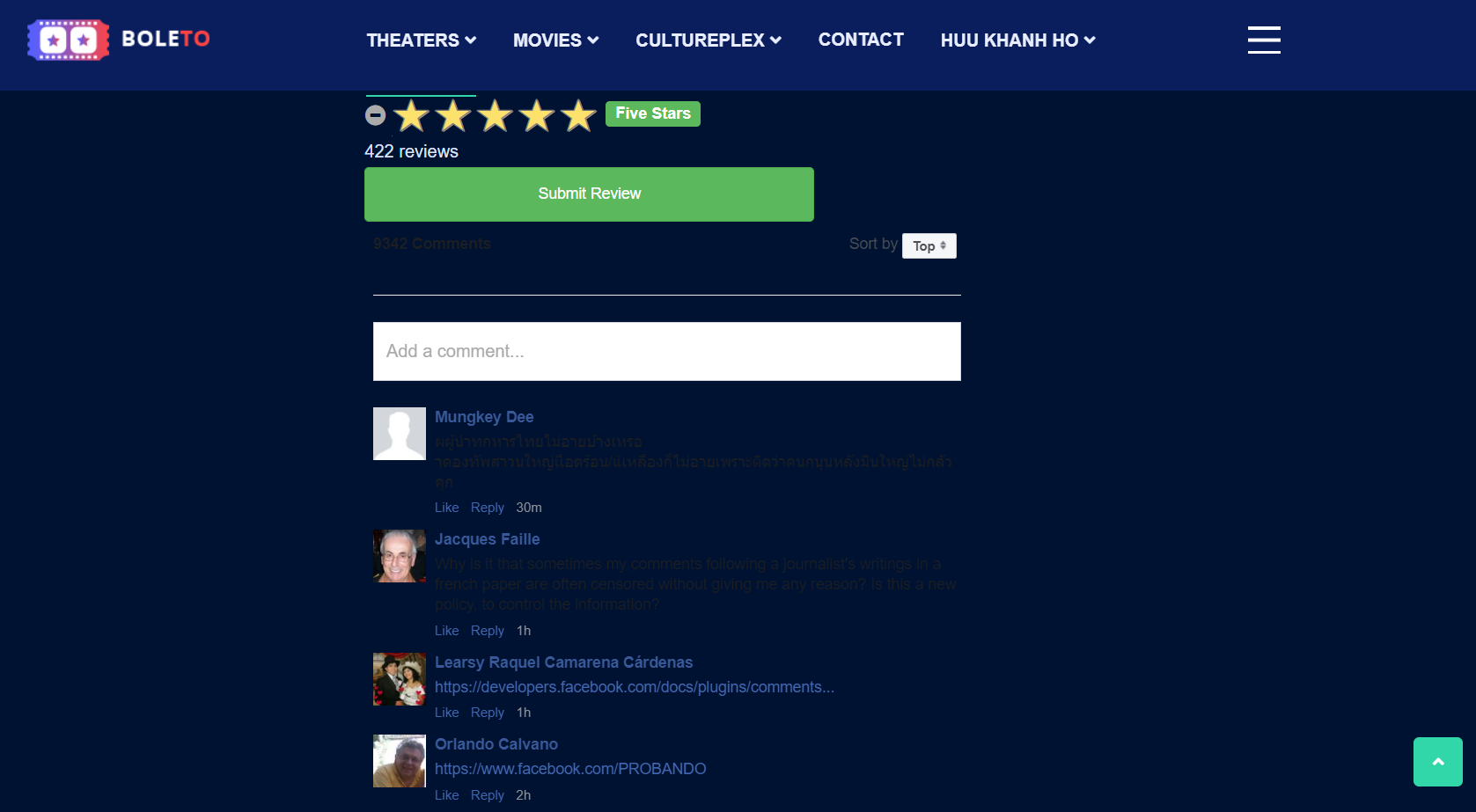Click the Boleto ticket logo
Screen dimensions: 1476x812
68,39
